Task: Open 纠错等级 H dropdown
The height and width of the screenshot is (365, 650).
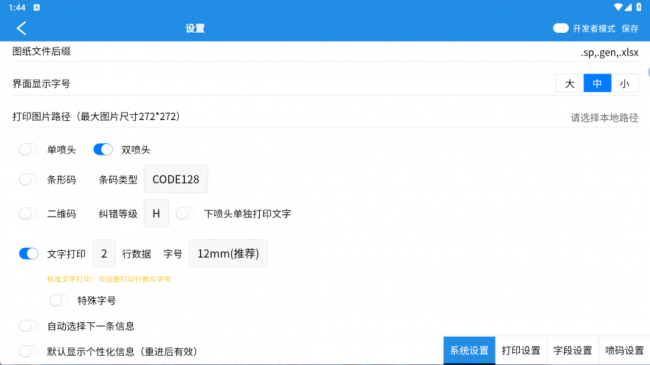Action: click(x=156, y=213)
